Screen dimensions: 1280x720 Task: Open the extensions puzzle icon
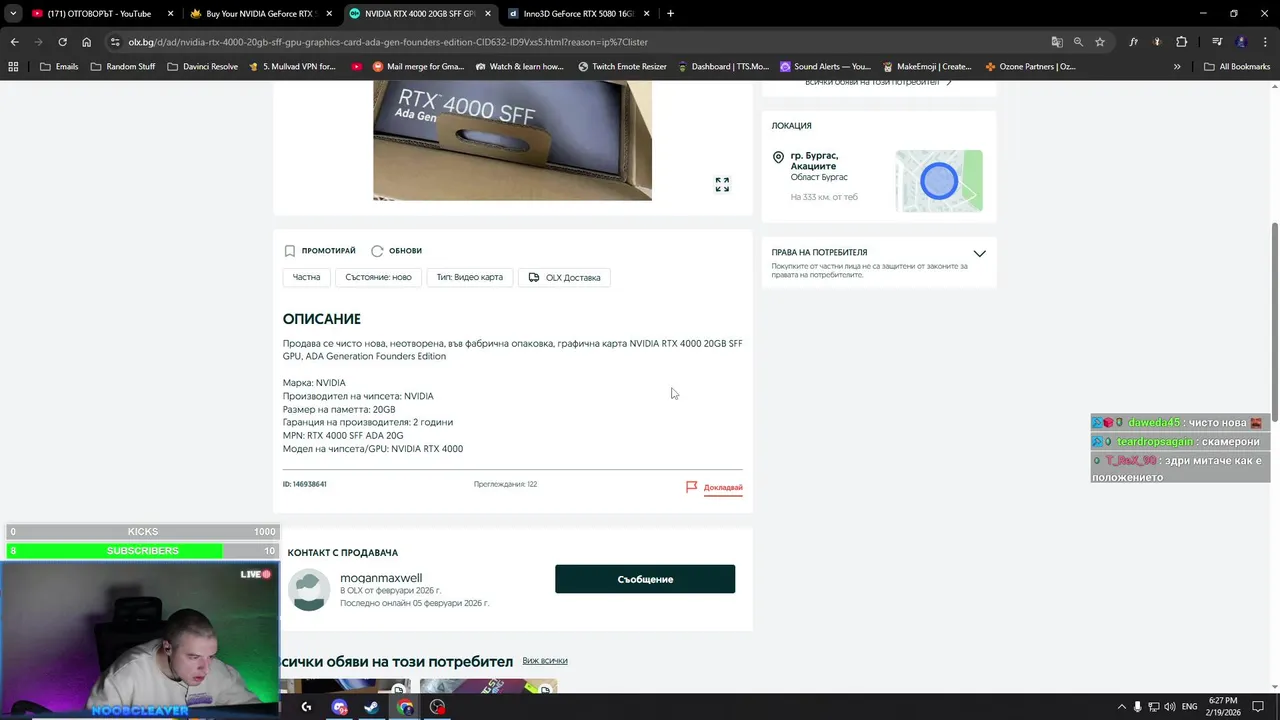pyautogui.click(x=1181, y=42)
